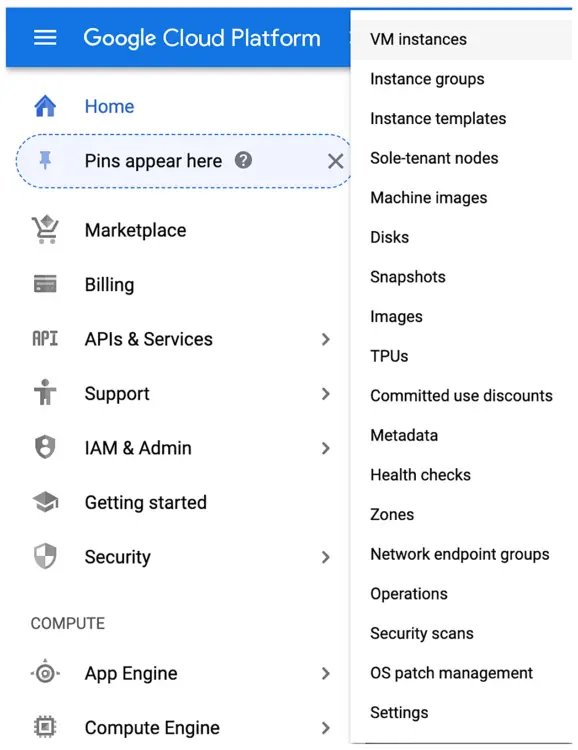Click the Google Cloud Platform title
578x750 pixels.
[x=202, y=38]
